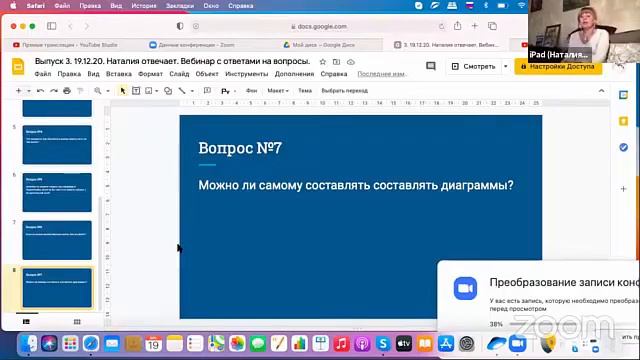
Task: Open the Вставка menu
Action: click(x=119, y=74)
